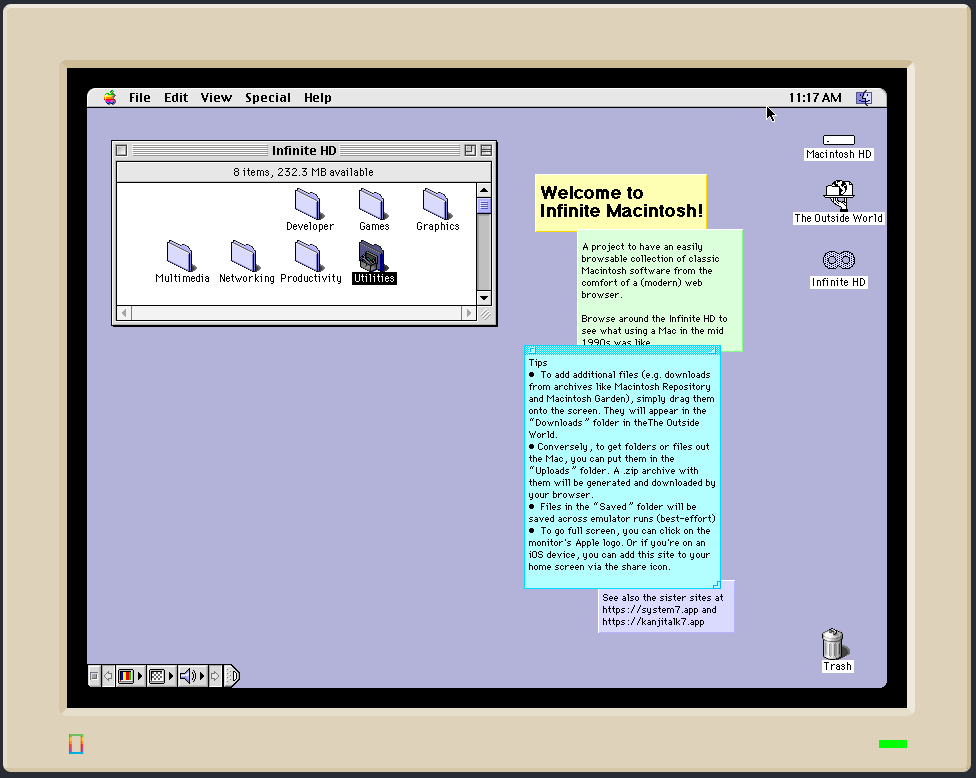Select The Outside World disk icon

(838, 192)
